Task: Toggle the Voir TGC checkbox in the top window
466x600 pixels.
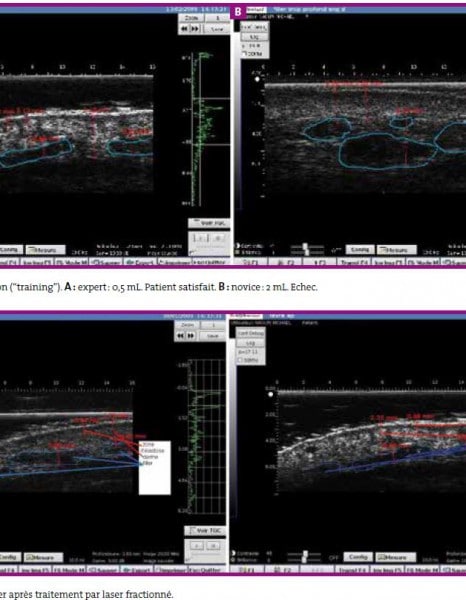Action: [209, 223]
